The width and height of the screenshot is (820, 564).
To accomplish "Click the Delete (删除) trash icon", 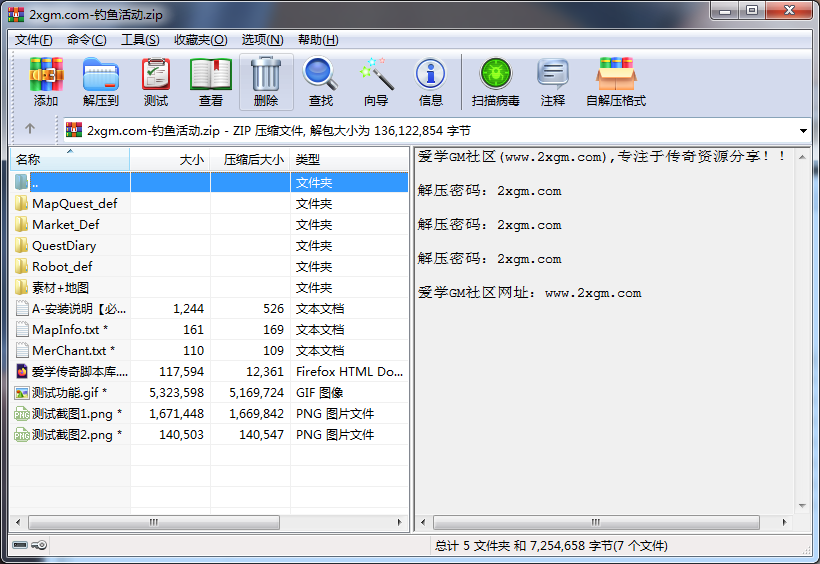I will [266, 74].
